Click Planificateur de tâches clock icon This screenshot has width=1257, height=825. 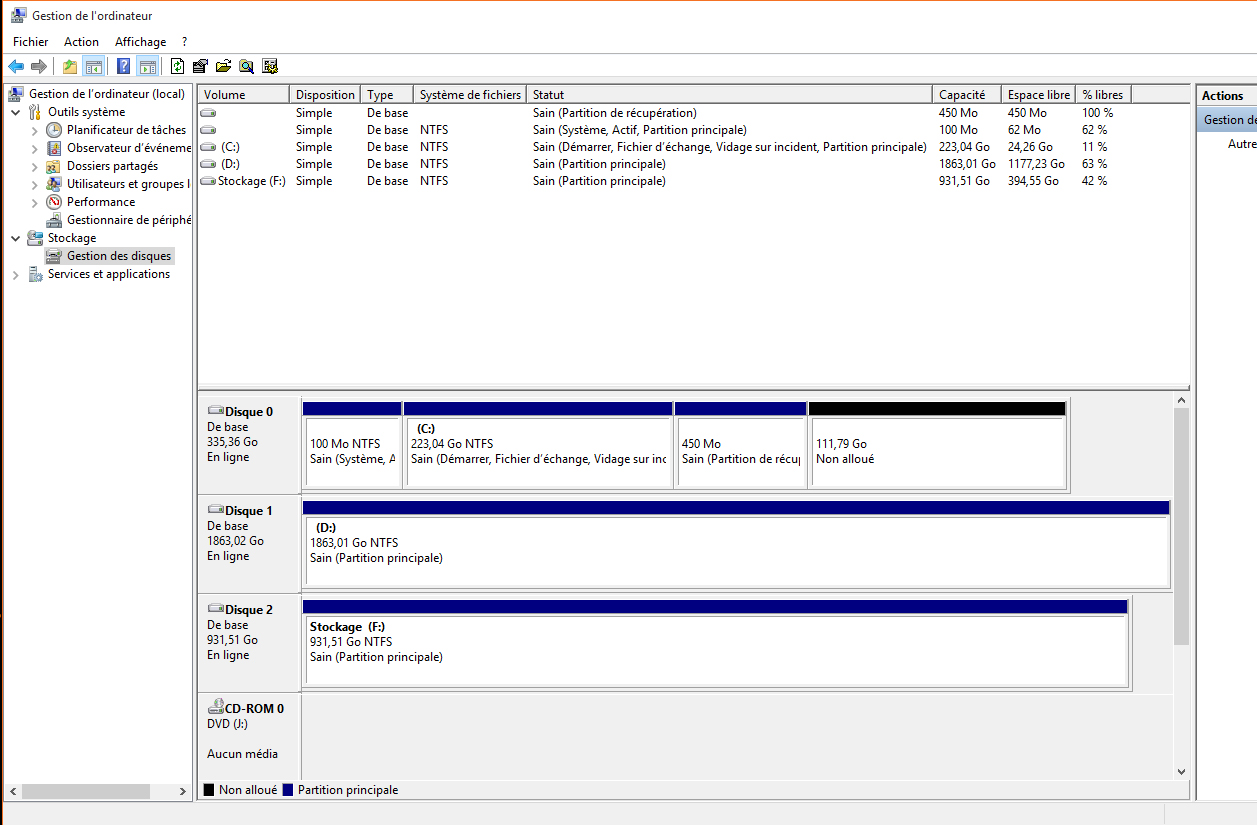(54, 130)
